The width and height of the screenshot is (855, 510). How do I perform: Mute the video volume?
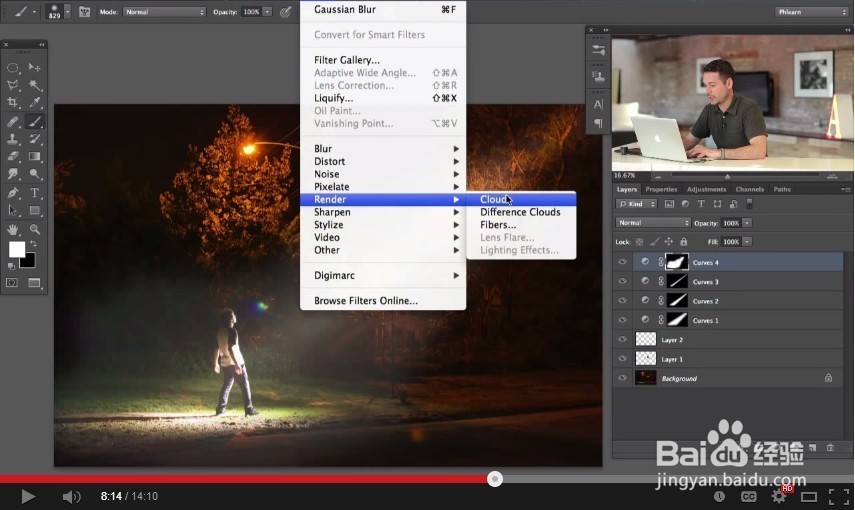71,496
